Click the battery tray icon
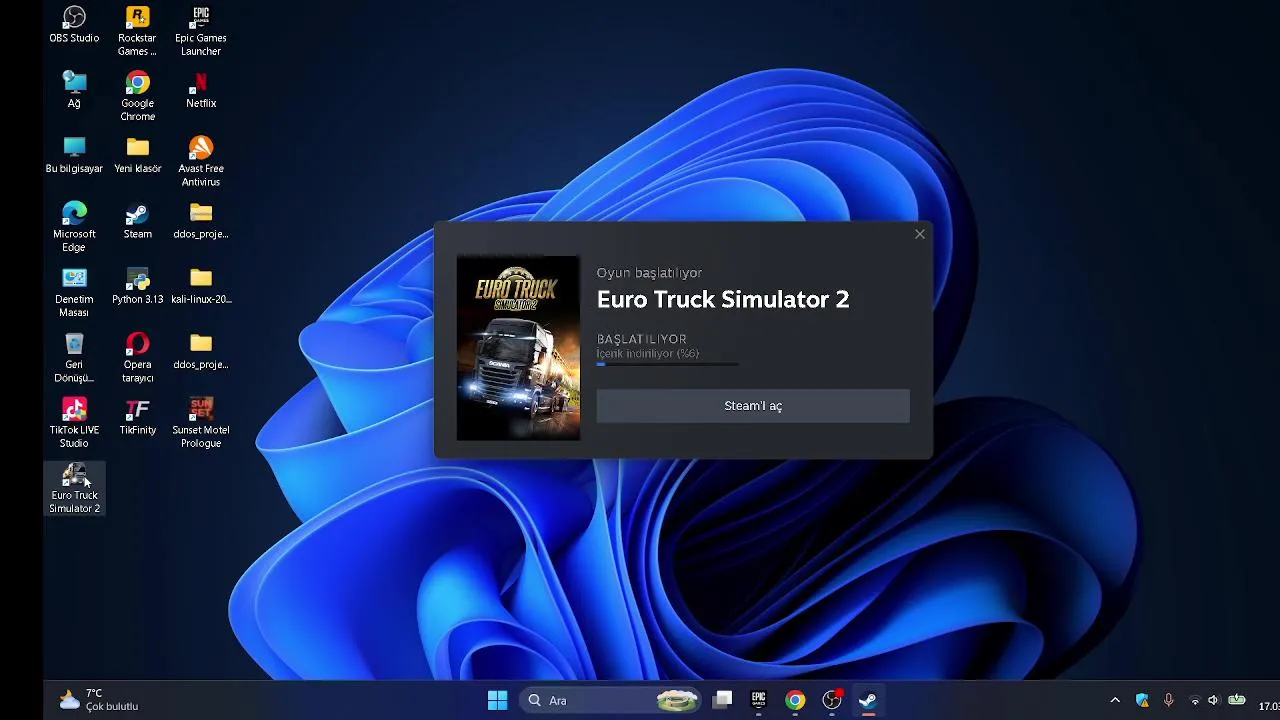Image resolution: width=1280 pixels, height=720 pixels. pos(1236,700)
